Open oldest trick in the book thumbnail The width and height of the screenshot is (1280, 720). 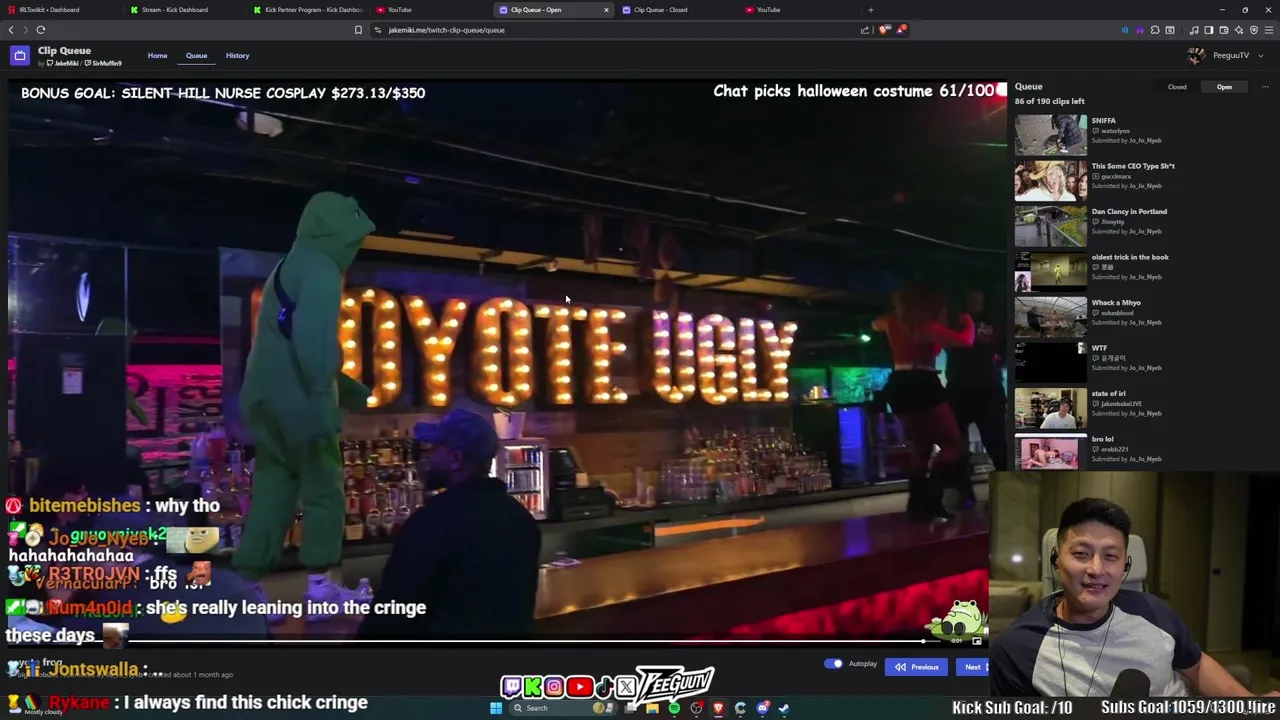click(1050, 272)
